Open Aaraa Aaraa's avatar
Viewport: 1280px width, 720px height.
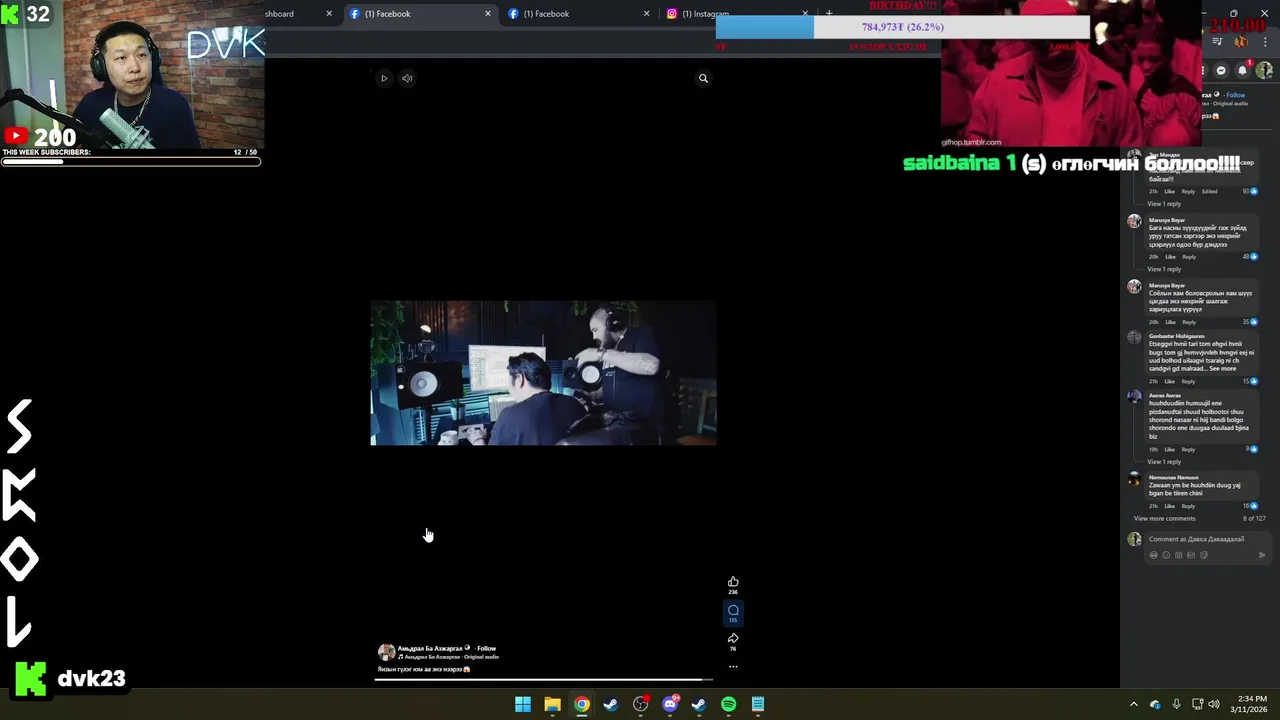tap(1134, 397)
